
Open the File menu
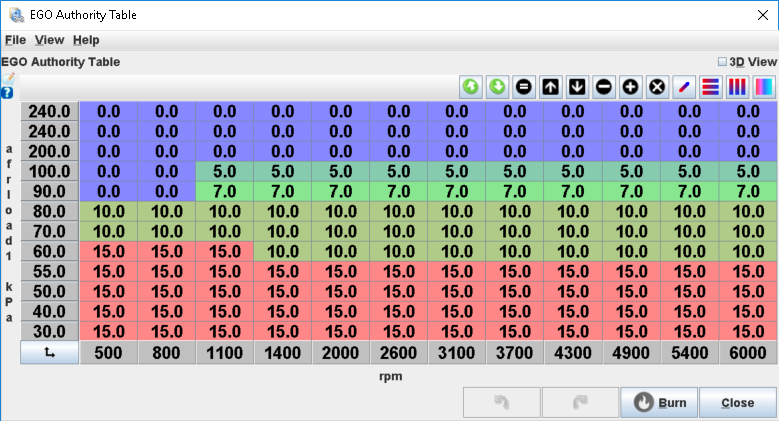(x=15, y=40)
